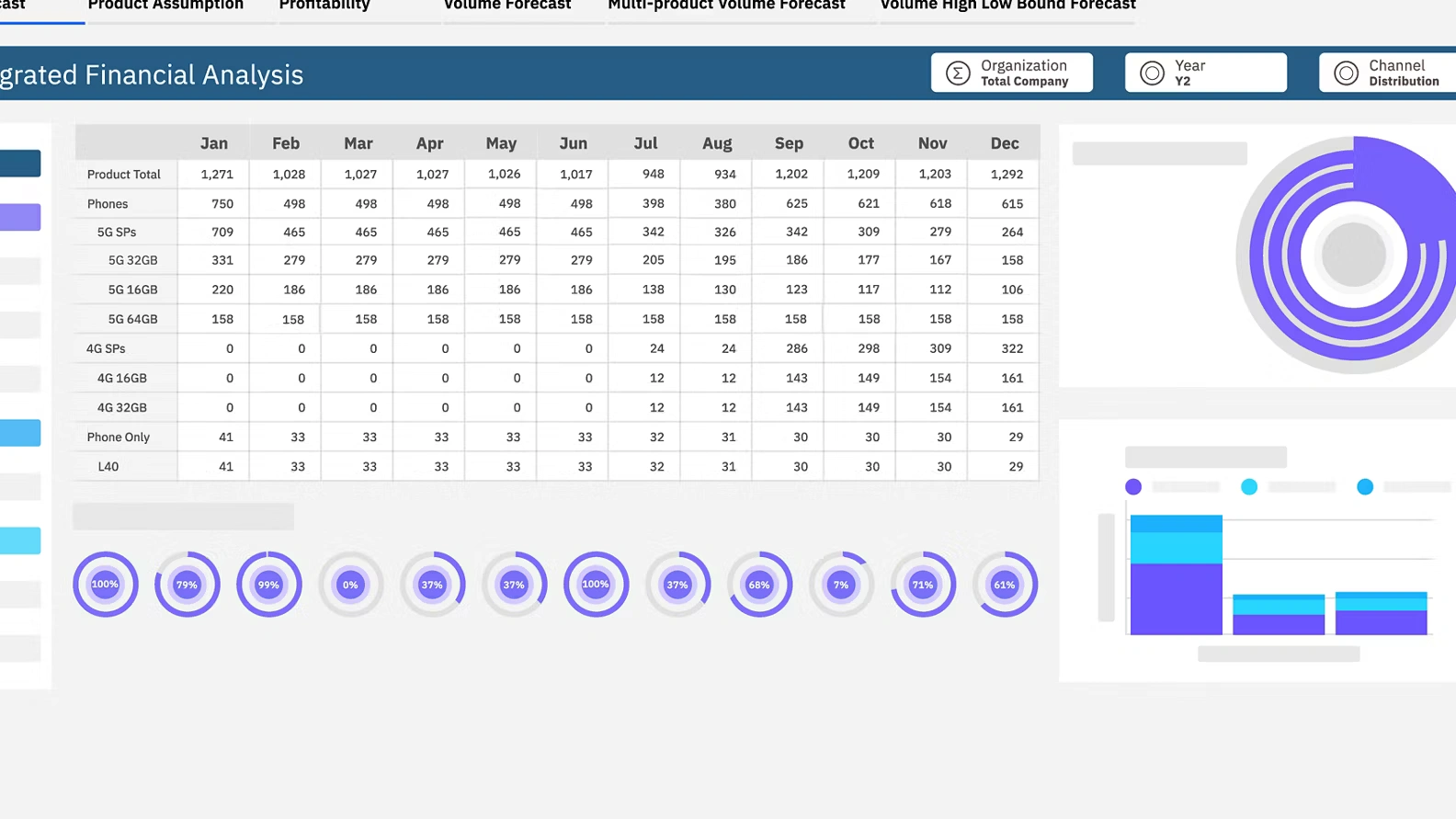Select the Product Total value for Jan
1456x819 pixels.
click(x=217, y=175)
